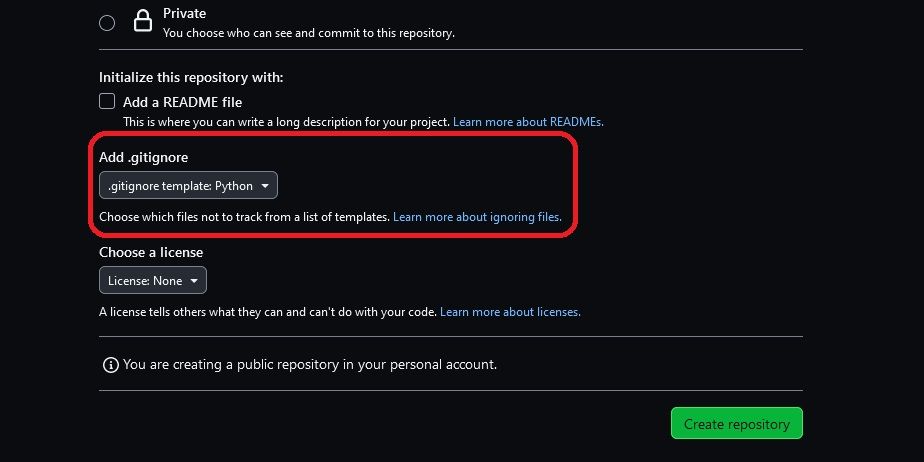The image size is (924, 462).
Task: Follow the Learn more about ignoring files link
Action: 477,216
